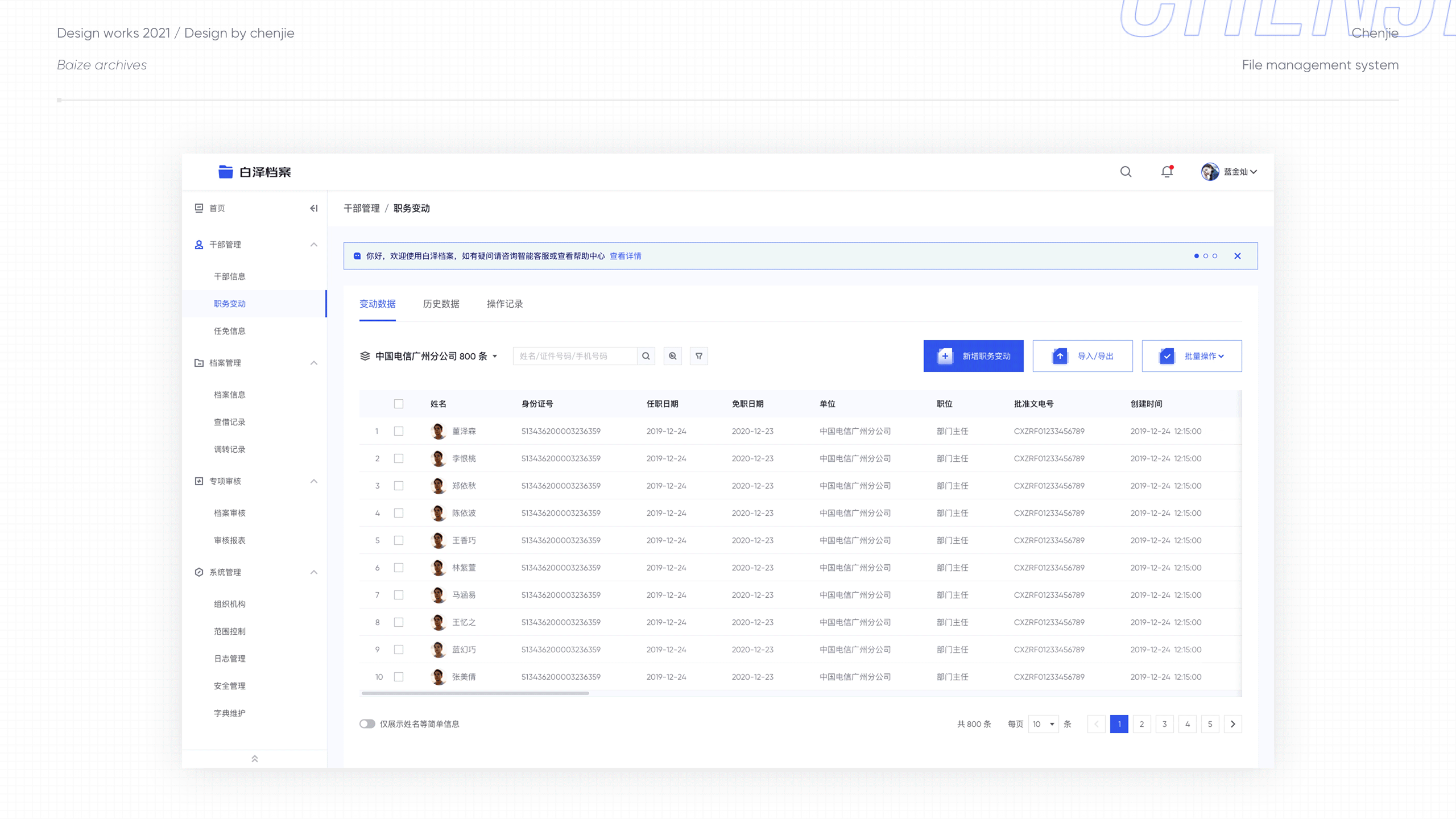Click the 白泽档案 folder logo

point(226,172)
